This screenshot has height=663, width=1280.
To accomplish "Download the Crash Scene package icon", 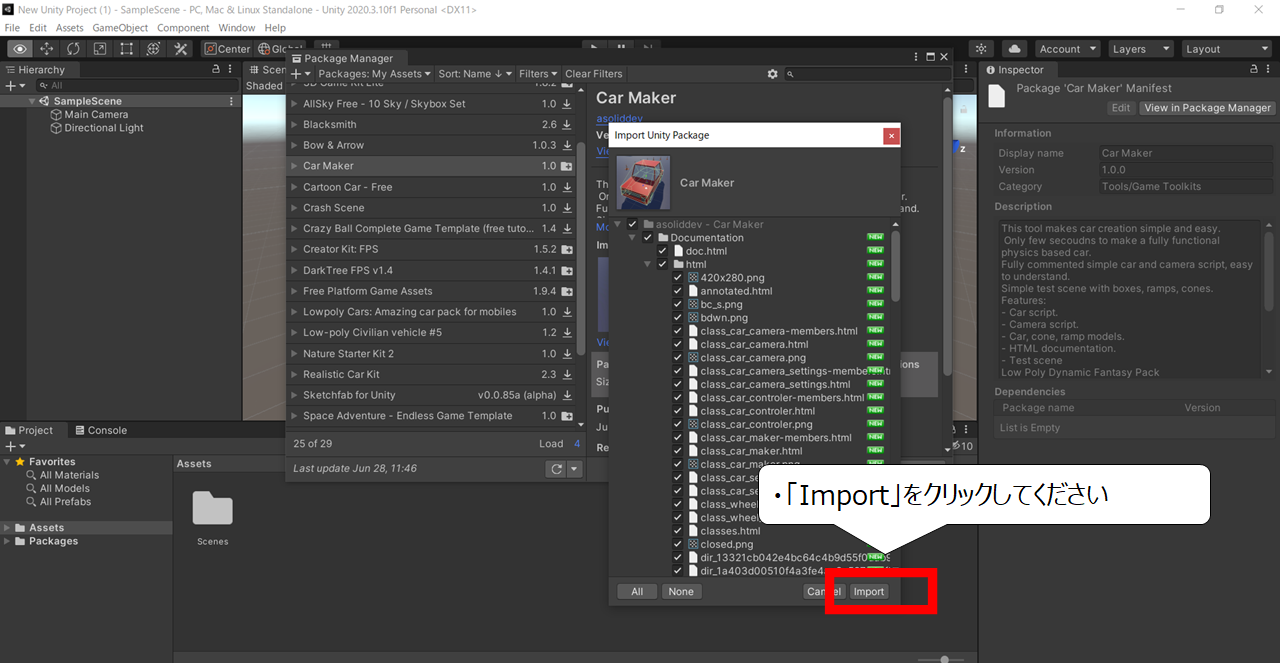I will (x=567, y=208).
